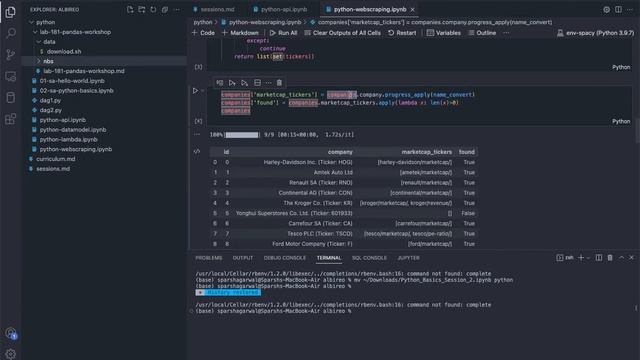This screenshot has width=640, height=360.
Task: Open cell toolbar more actions
Action: click(268, 83)
